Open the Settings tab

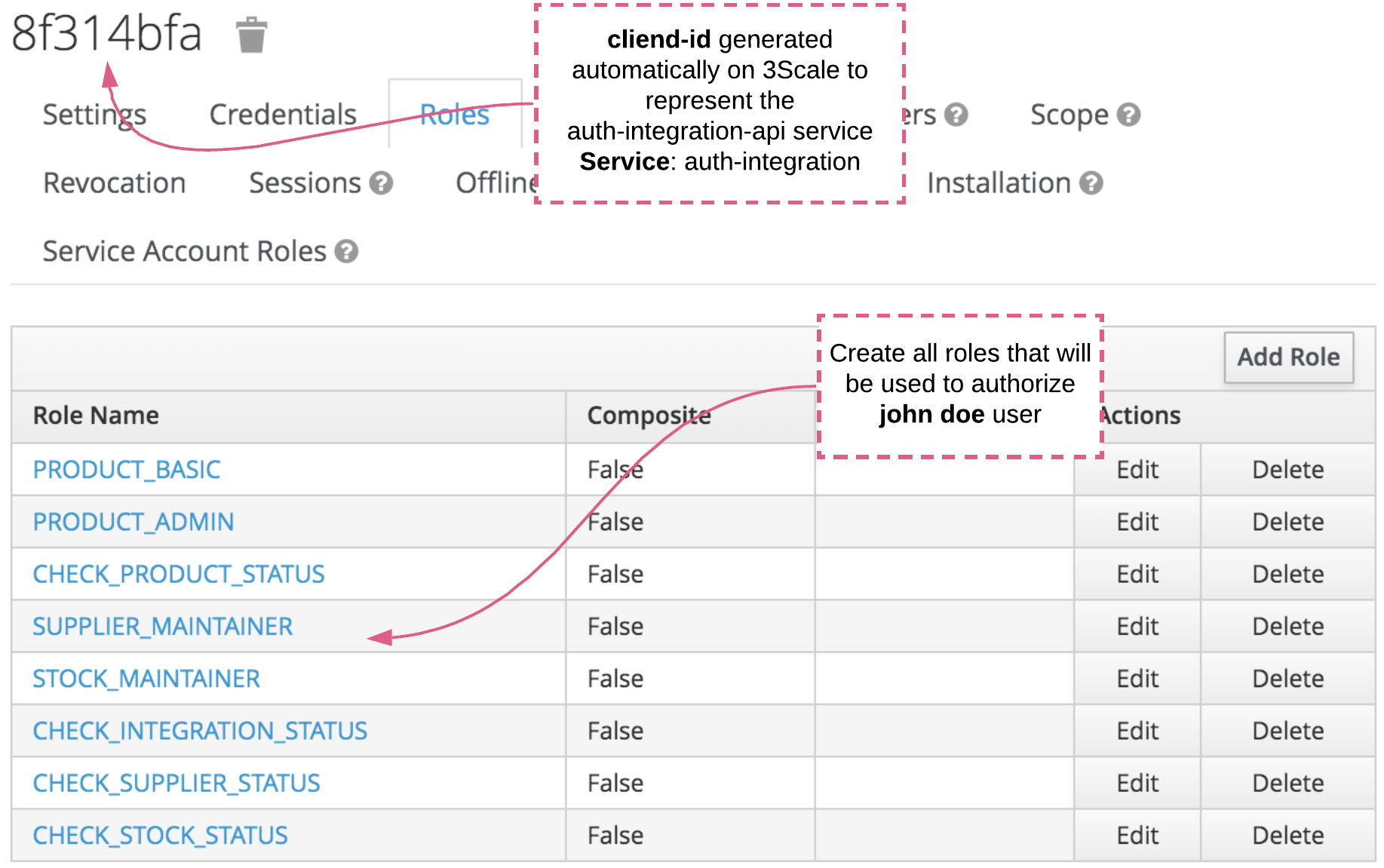(x=94, y=115)
